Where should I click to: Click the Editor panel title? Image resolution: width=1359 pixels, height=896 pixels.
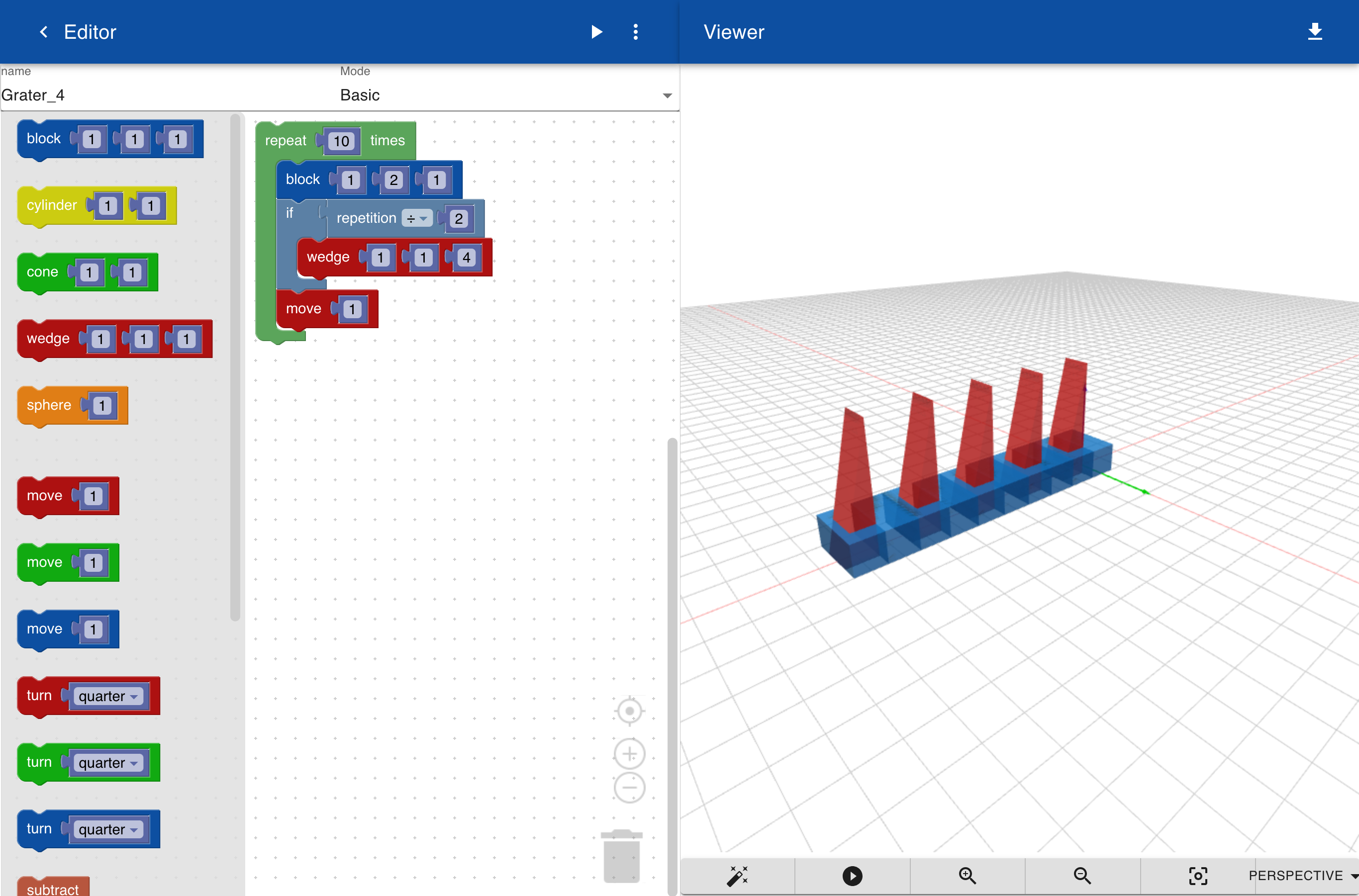click(90, 32)
